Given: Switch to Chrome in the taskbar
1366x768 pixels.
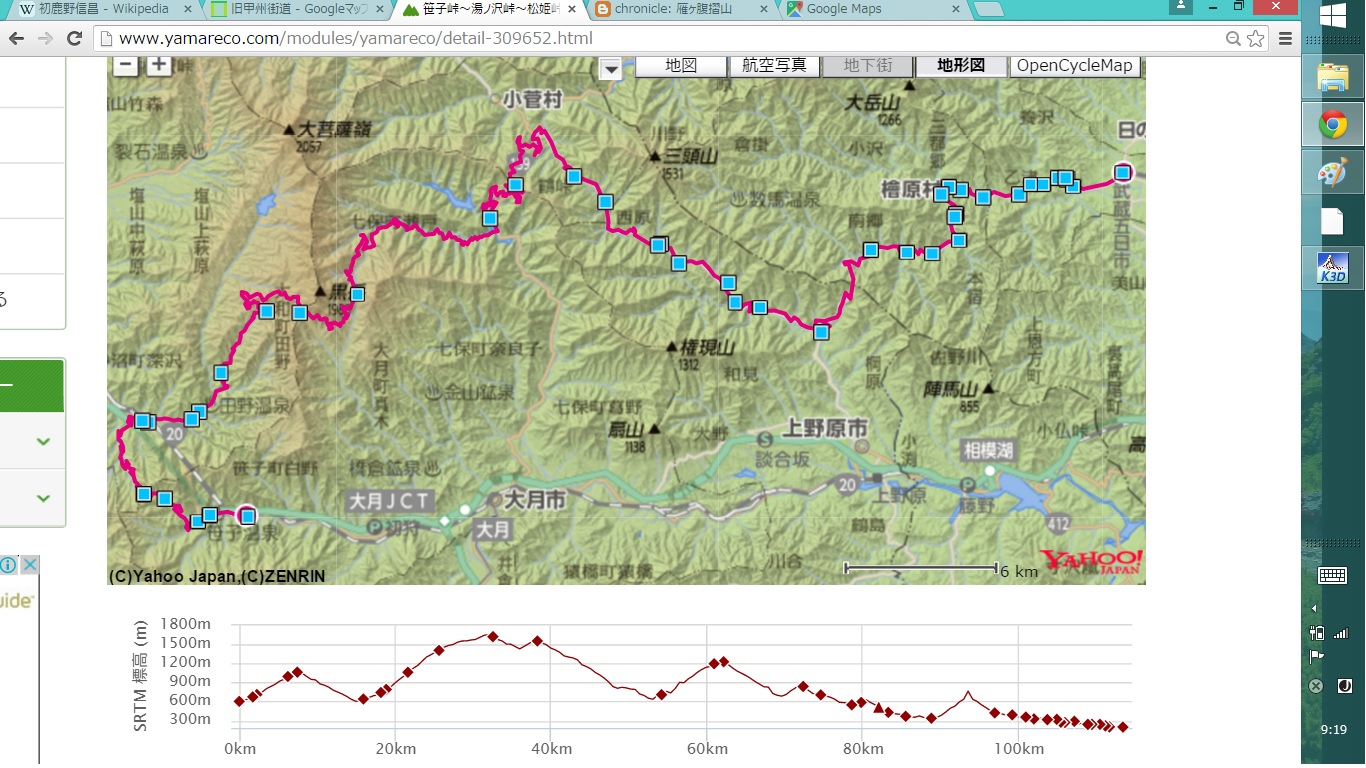Looking at the screenshot, I should [1333, 125].
